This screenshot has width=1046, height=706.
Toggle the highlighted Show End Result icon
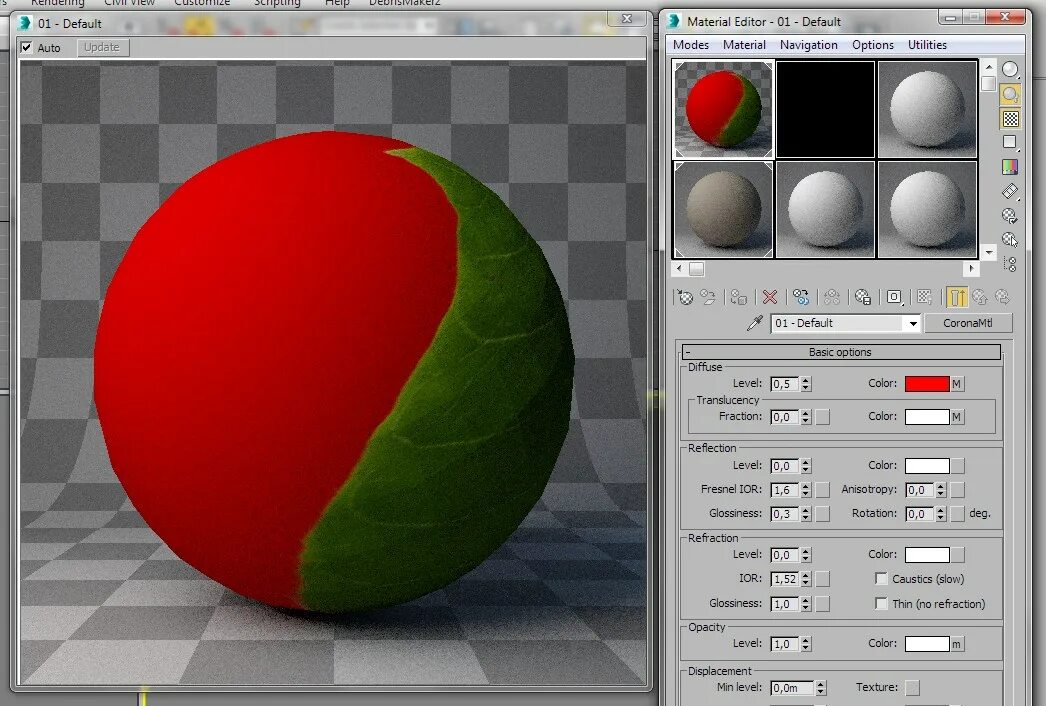click(x=957, y=297)
